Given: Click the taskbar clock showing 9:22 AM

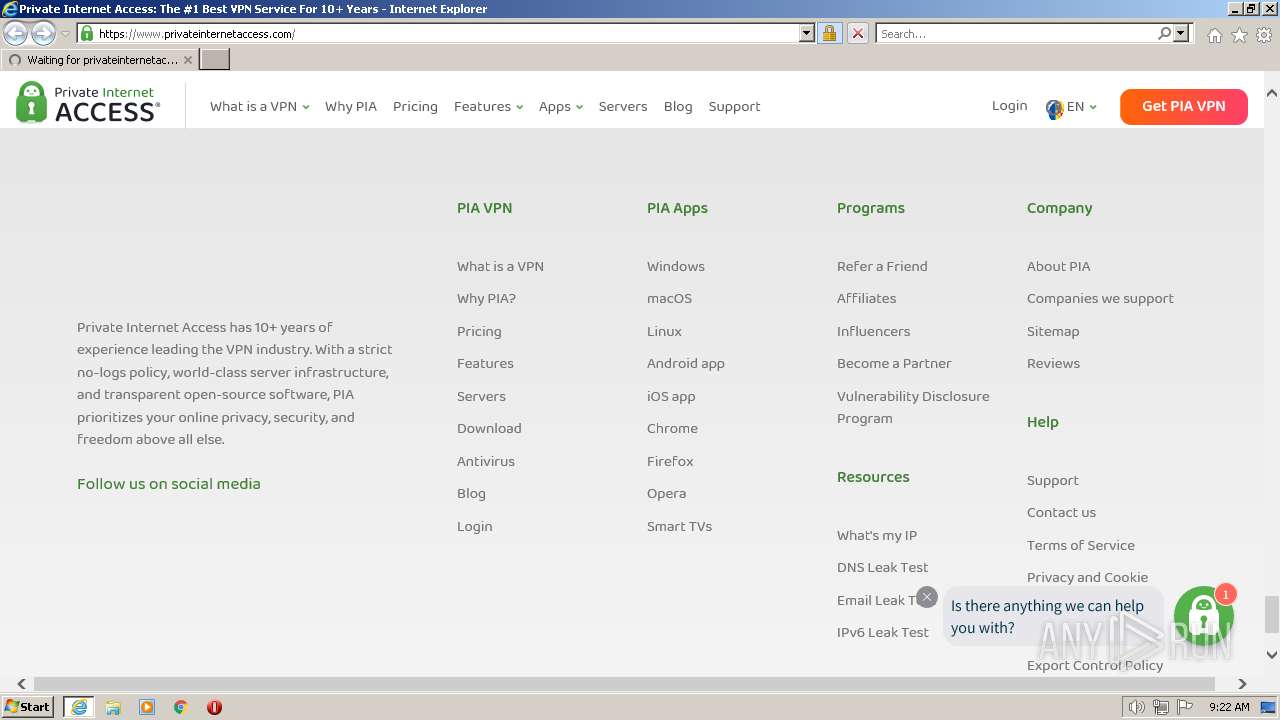Looking at the screenshot, I should pos(1229,707).
